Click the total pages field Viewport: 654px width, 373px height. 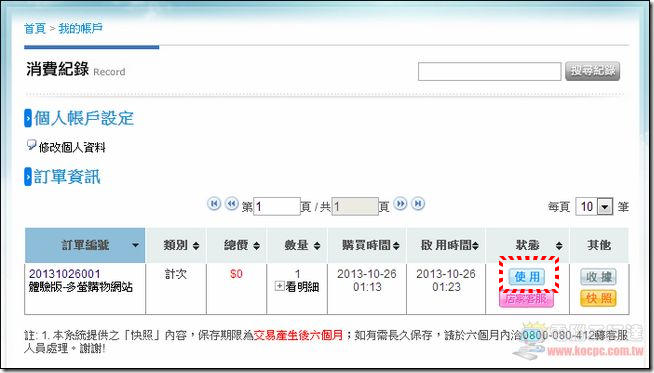pyautogui.click(x=355, y=206)
